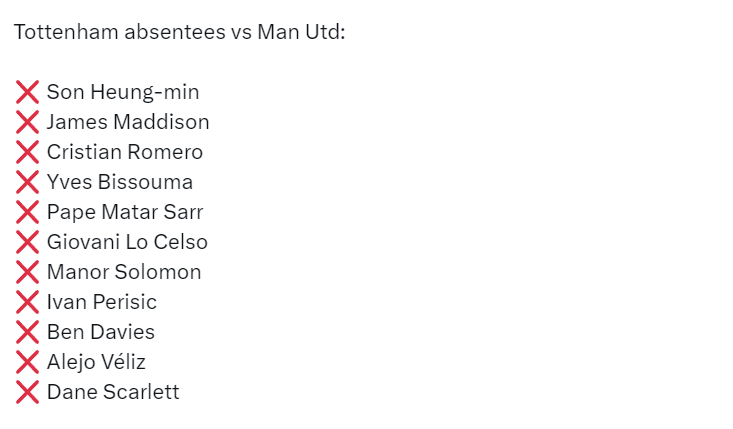Click the name James Maddison

point(128,122)
